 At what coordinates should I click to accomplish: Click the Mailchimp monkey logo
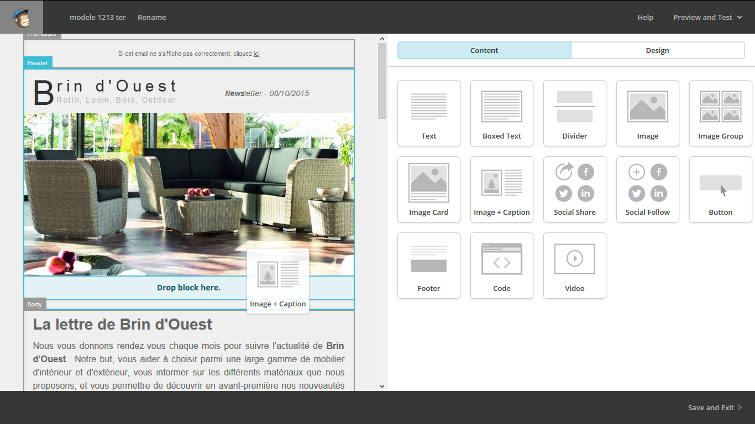click(21, 17)
